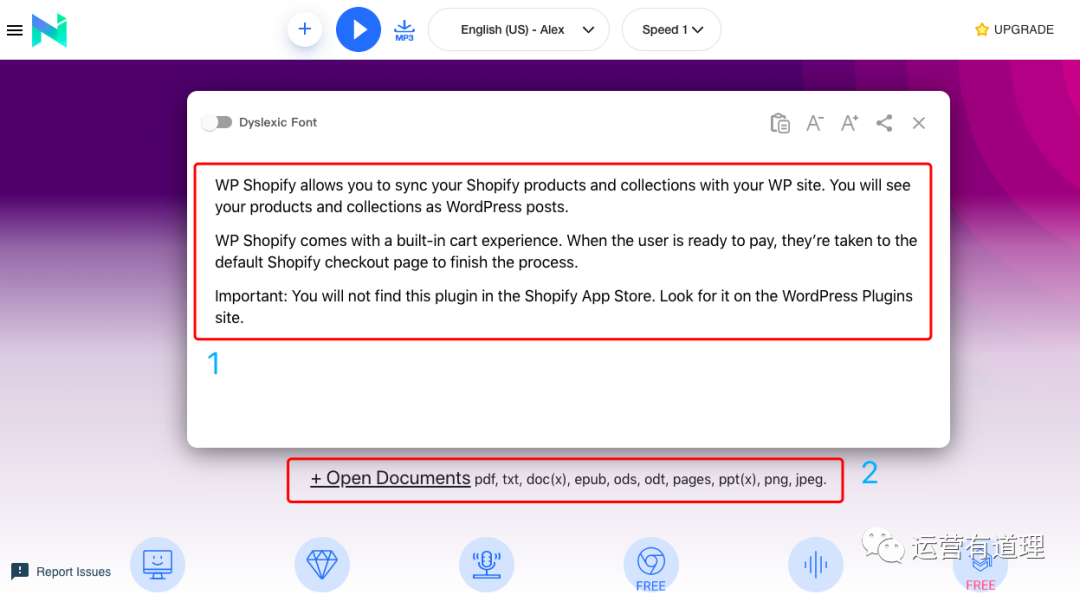Screen dimensions: 1080x595
Task: Click Report Issues
Action: (62, 572)
